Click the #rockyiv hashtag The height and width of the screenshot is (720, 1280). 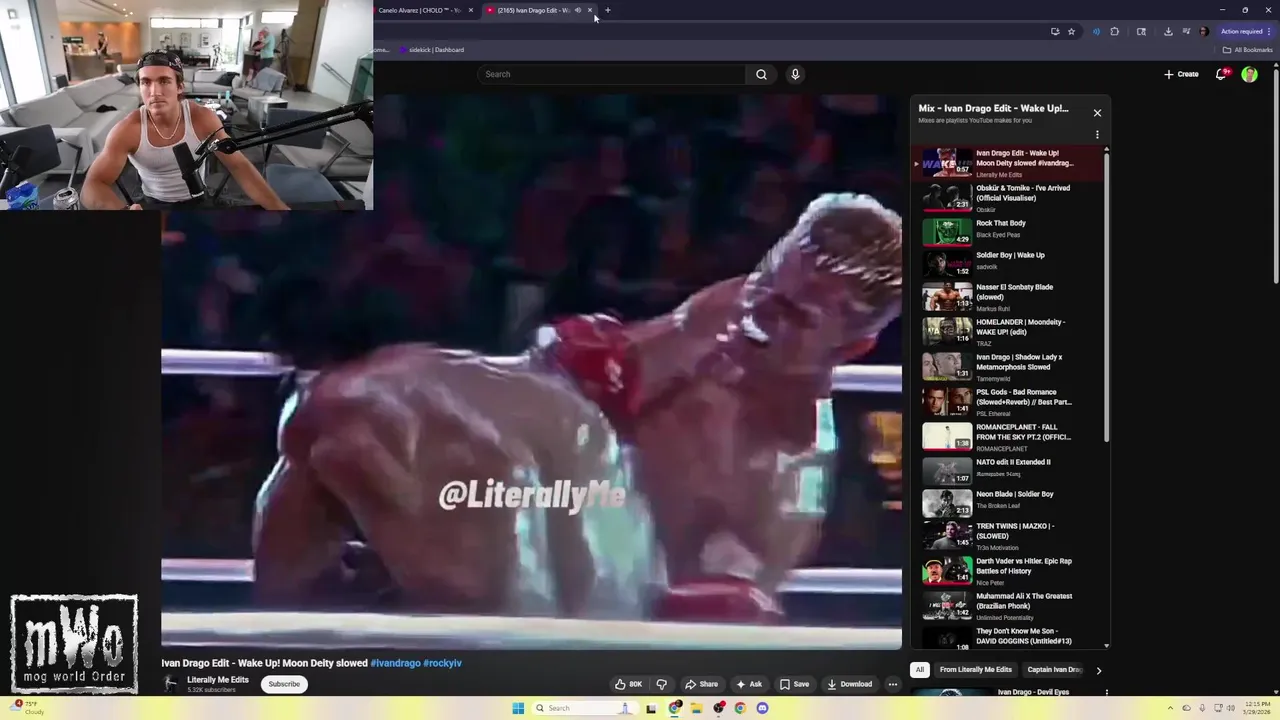[443, 663]
